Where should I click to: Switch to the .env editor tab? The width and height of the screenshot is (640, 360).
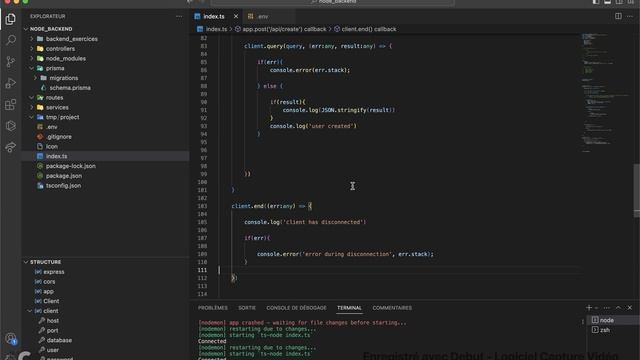[x=263, y=16]
